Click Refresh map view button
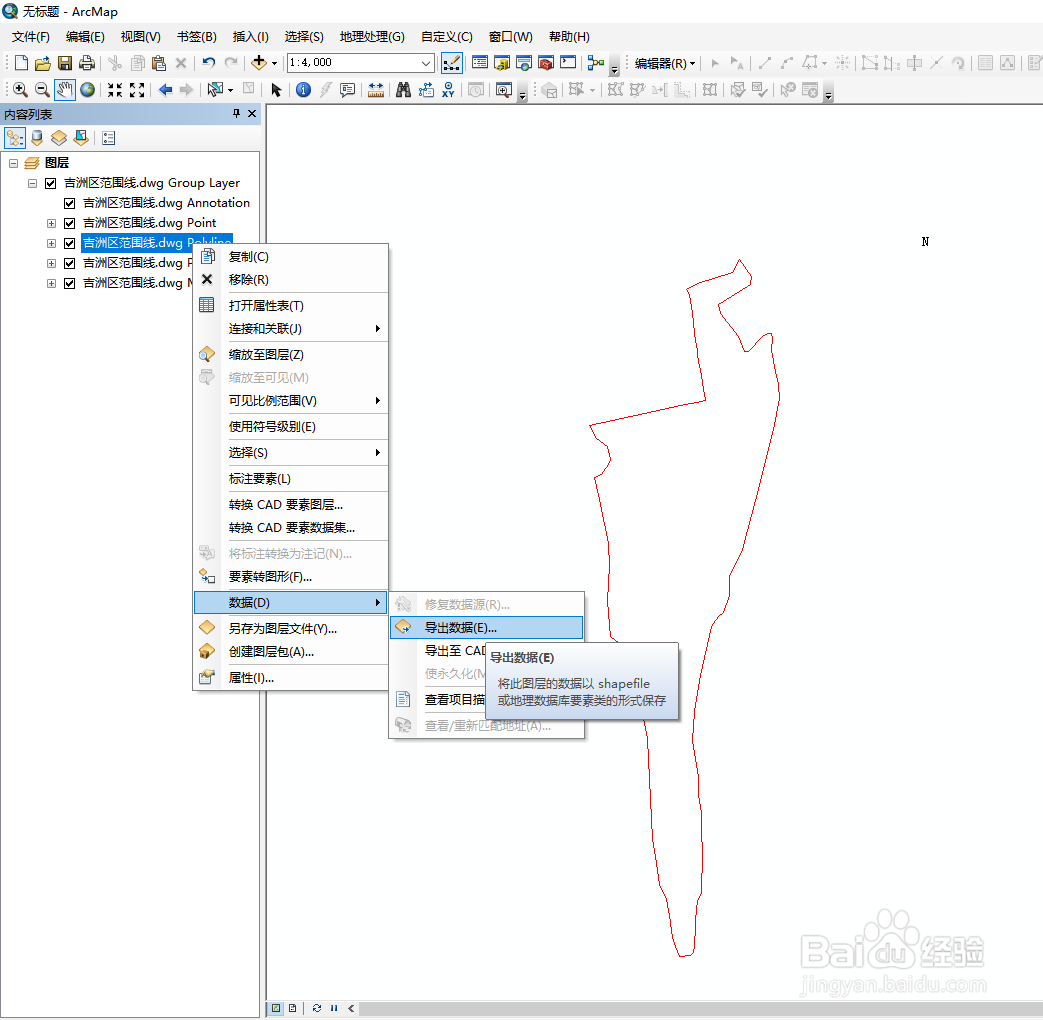 coord(317,1008)
